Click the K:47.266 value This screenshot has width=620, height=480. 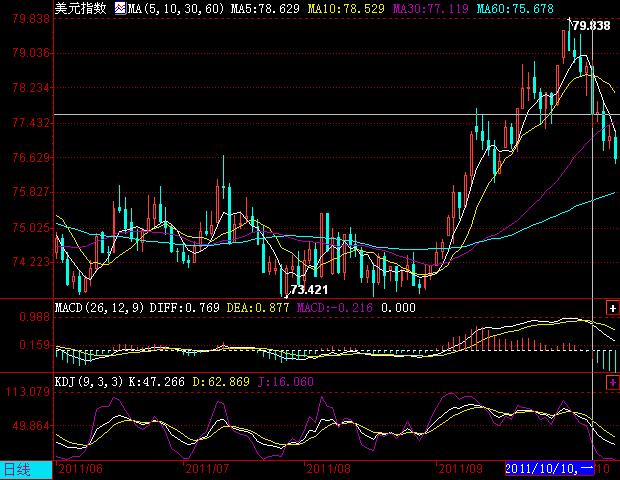[157, 382]
